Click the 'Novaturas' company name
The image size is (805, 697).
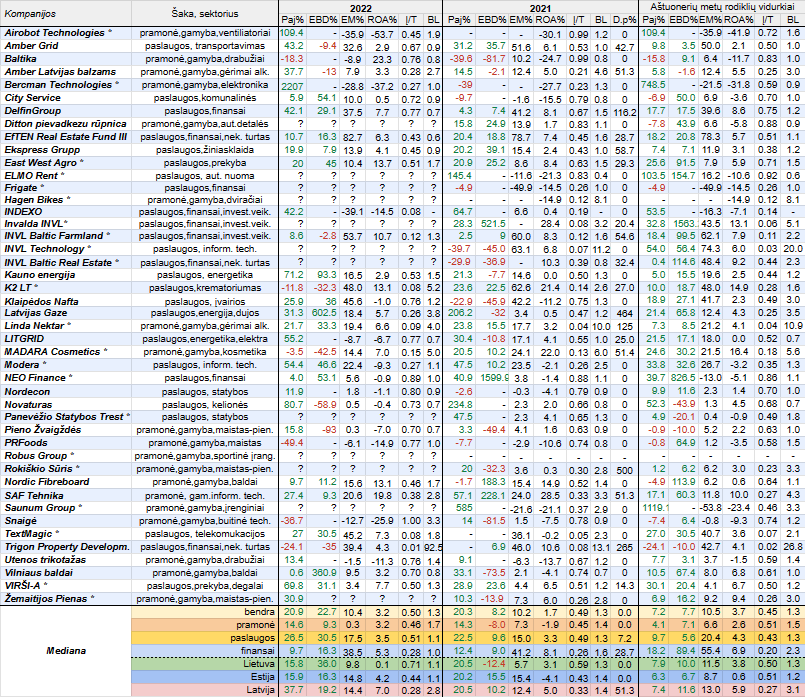[x=66, y=404]
